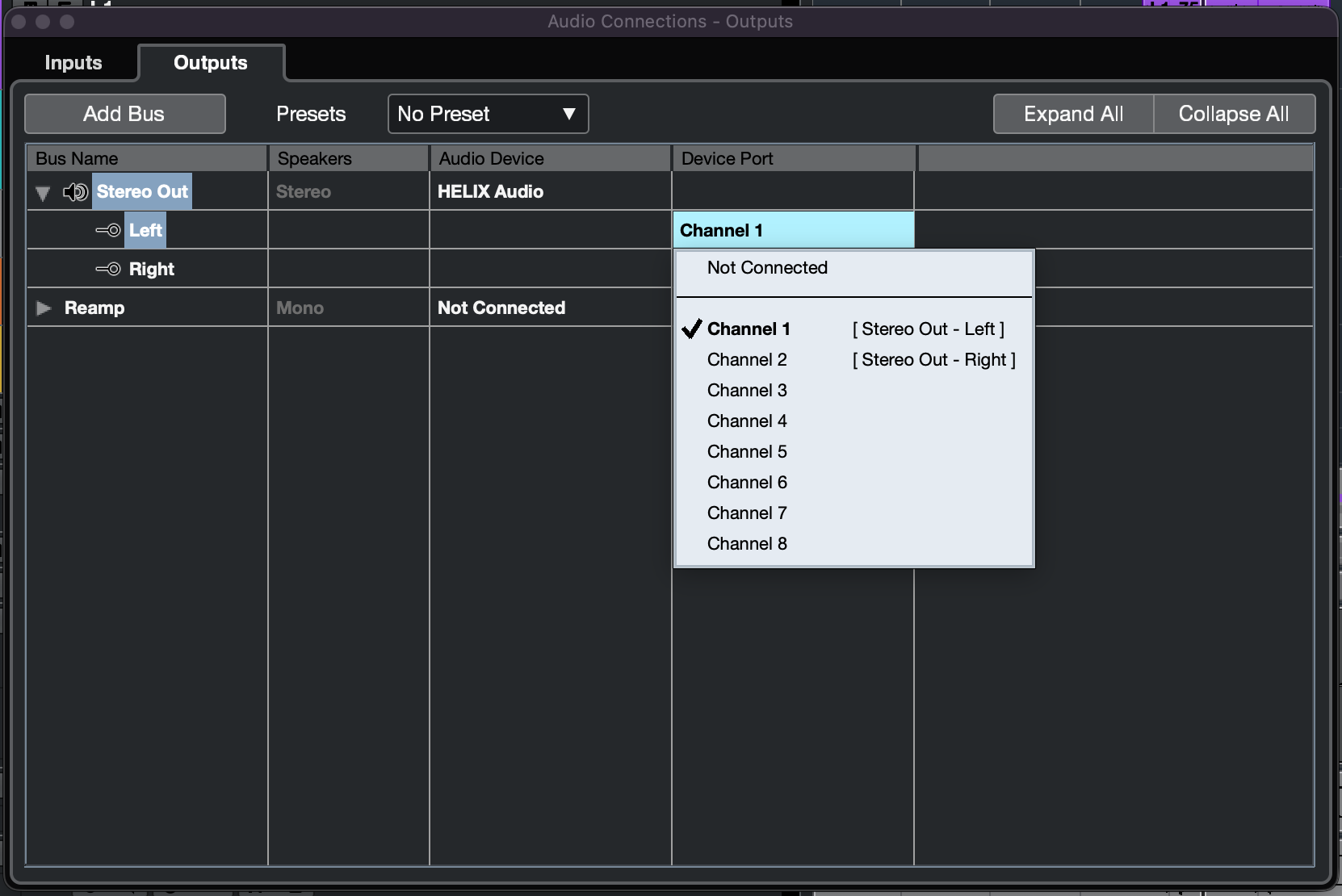Click the Stereo Out speaker icon
The width and height of the screenshot is (1342, 896).
[75, 192]
